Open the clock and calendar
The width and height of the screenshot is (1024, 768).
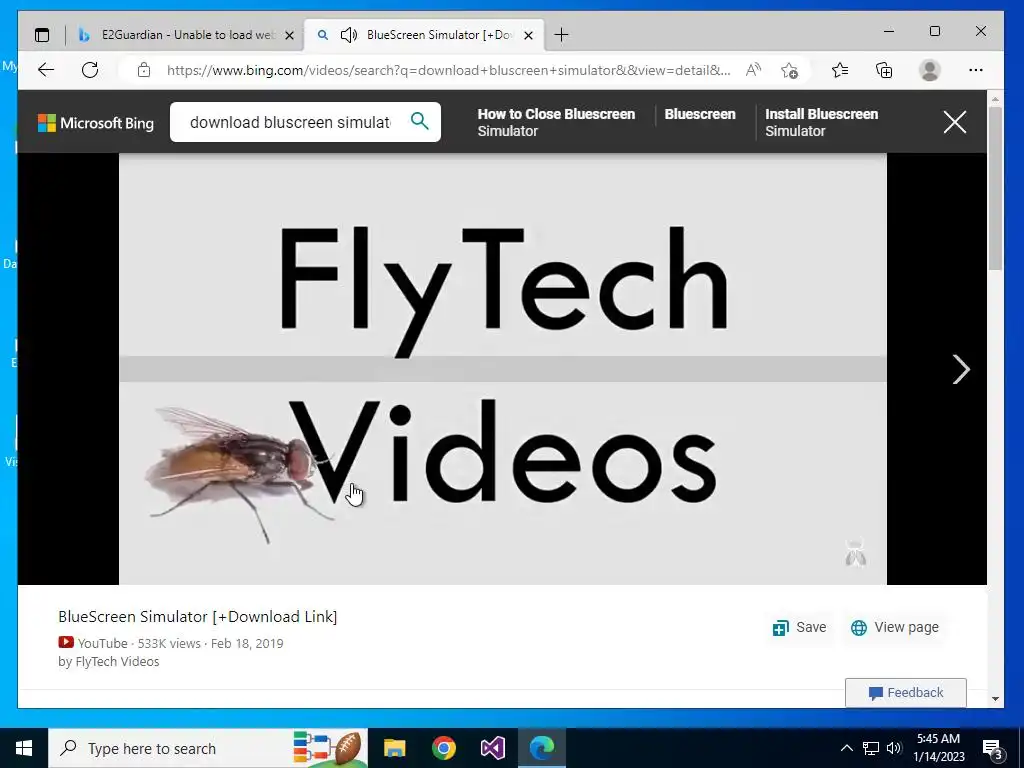point(938,748)
